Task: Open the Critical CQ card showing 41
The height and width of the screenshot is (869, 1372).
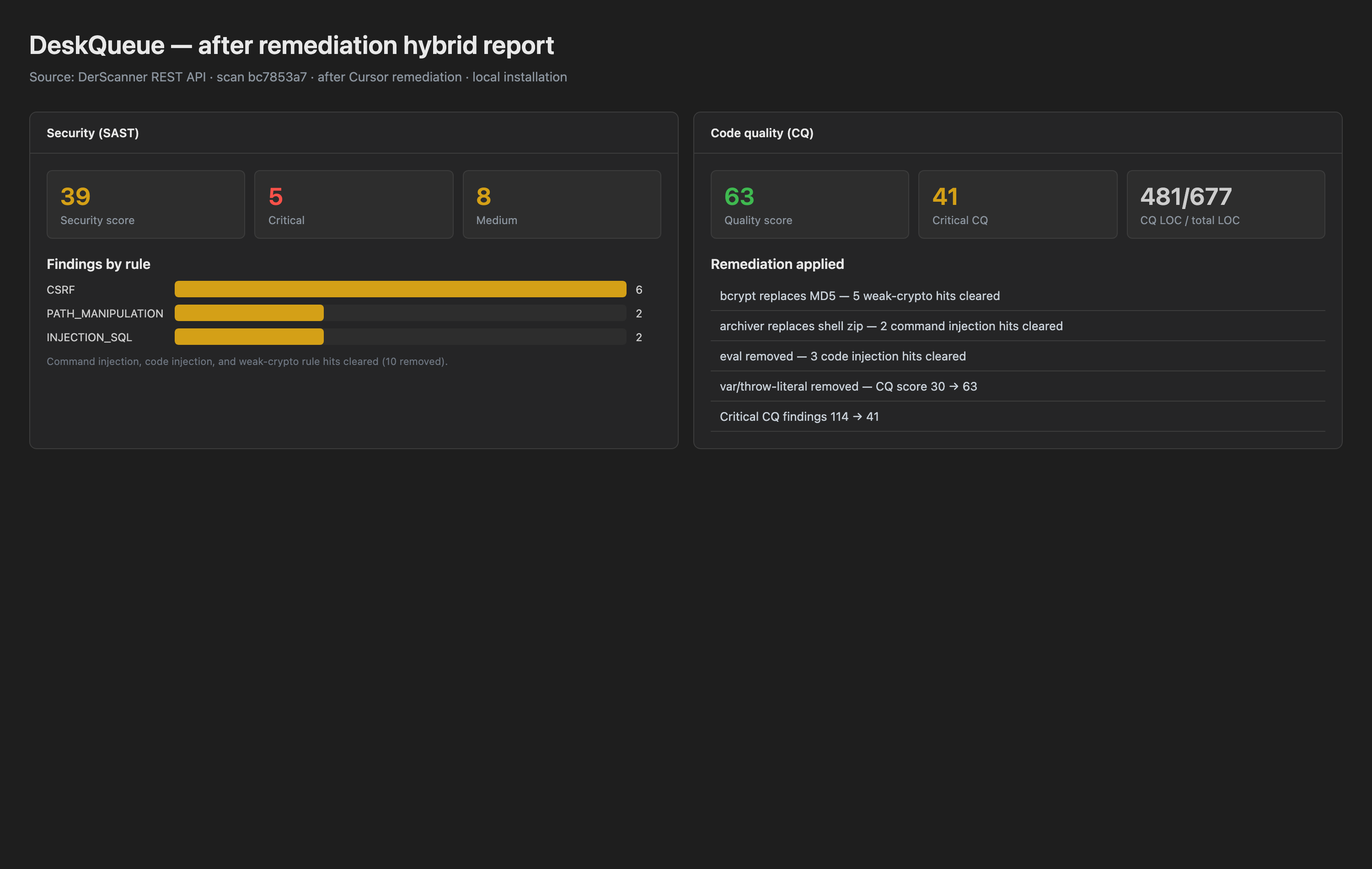Action: [1018, 204]
